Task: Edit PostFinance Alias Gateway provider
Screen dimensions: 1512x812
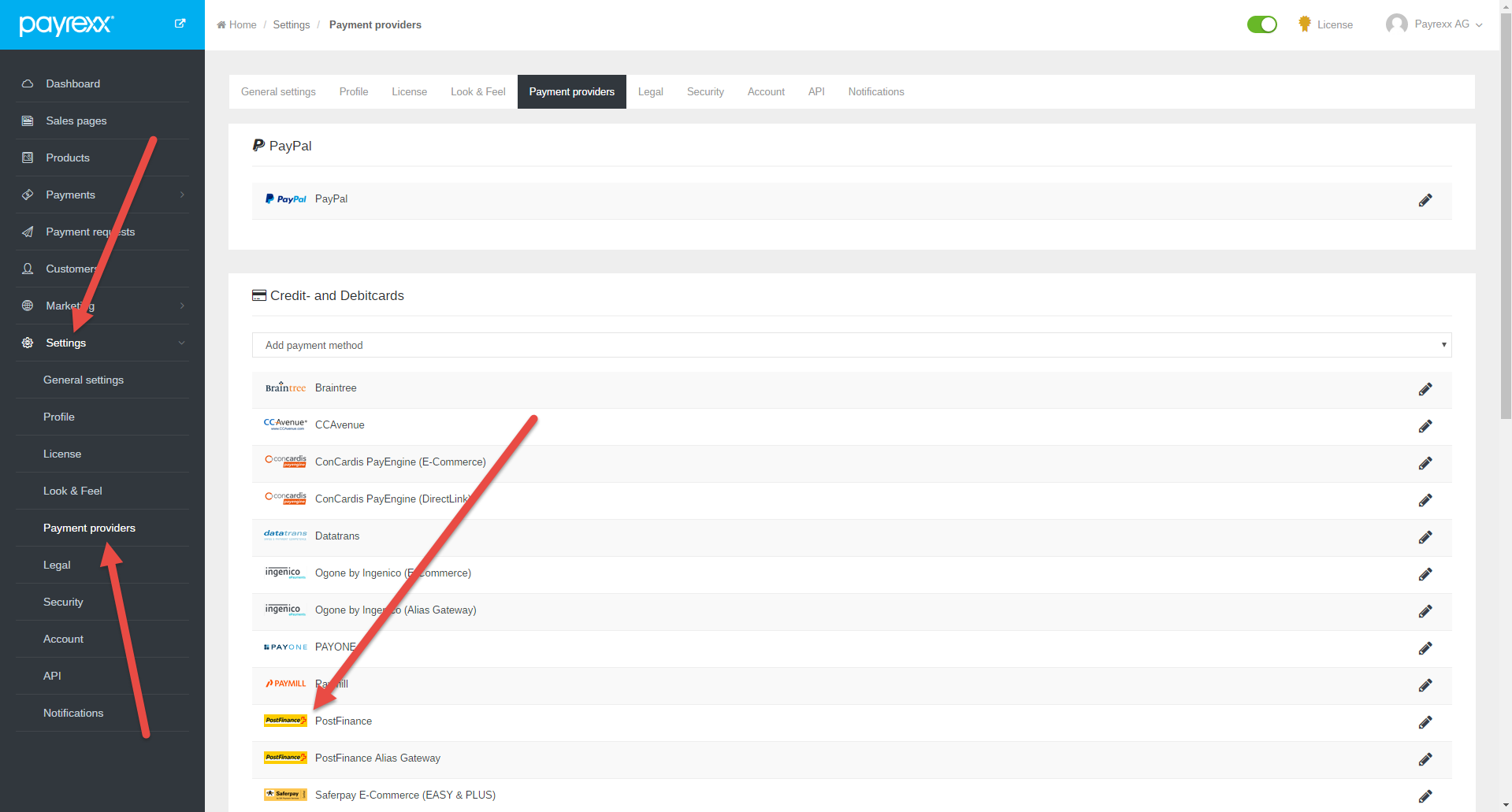Action: [1425, 759]
